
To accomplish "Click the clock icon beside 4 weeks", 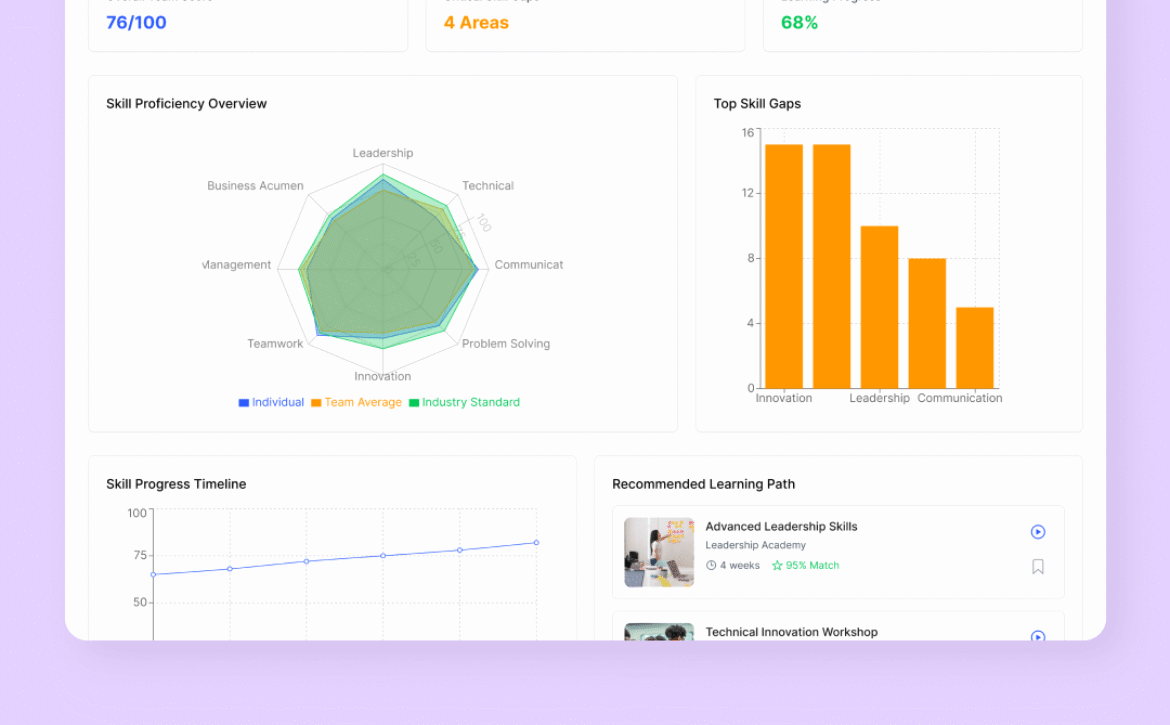I will click(711, 566).
